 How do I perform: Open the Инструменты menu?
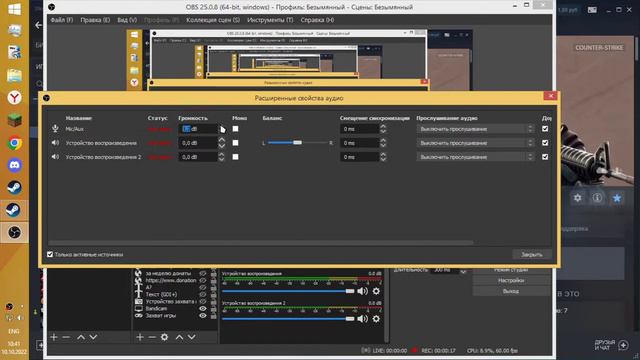coord(270,20)
